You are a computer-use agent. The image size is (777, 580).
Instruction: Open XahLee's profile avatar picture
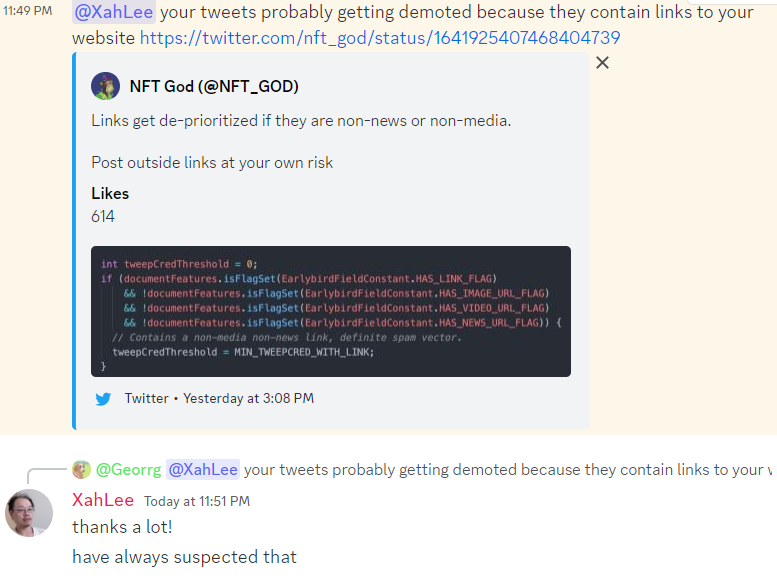tap(29, 513)
